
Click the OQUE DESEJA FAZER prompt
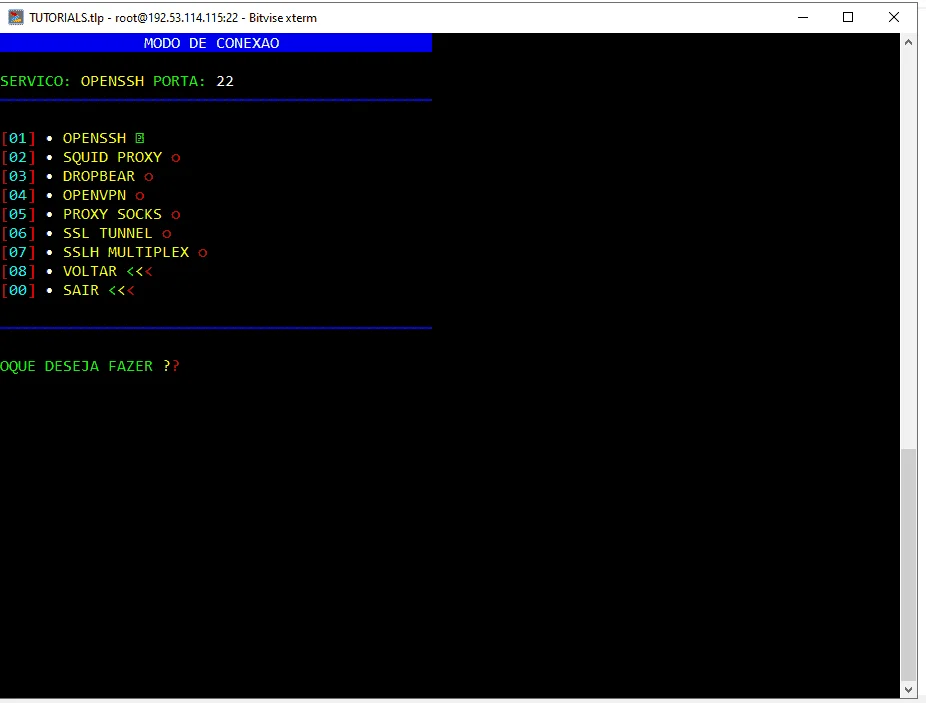pos(90,366)
